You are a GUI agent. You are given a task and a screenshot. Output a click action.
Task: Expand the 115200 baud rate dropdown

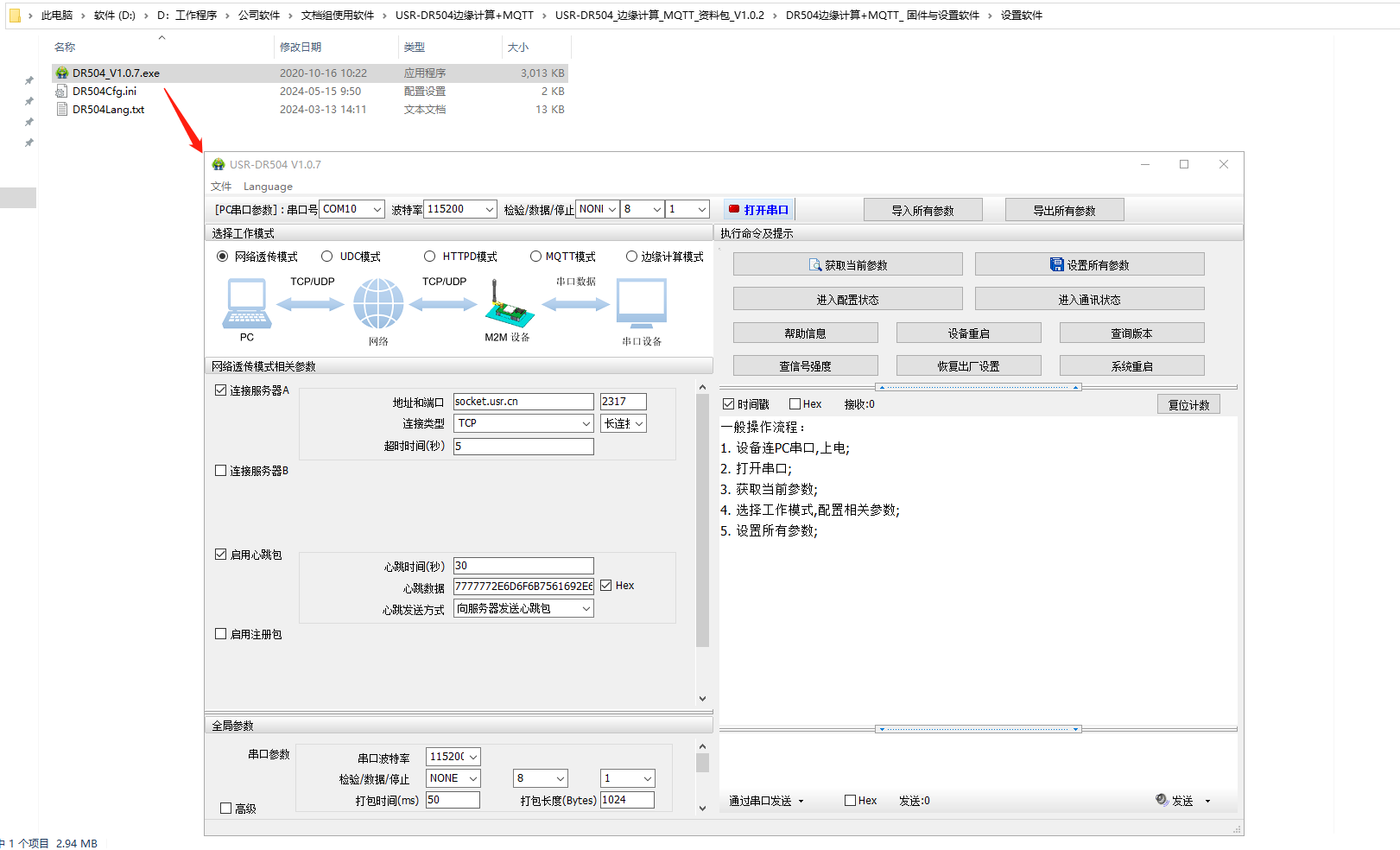coord(460,210)
